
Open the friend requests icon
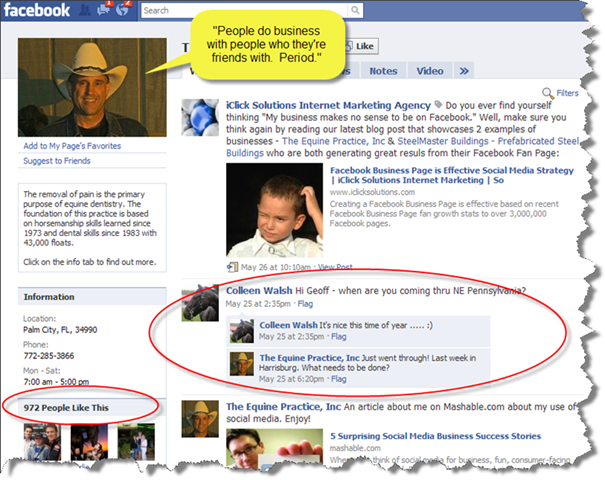coord(84,10)
